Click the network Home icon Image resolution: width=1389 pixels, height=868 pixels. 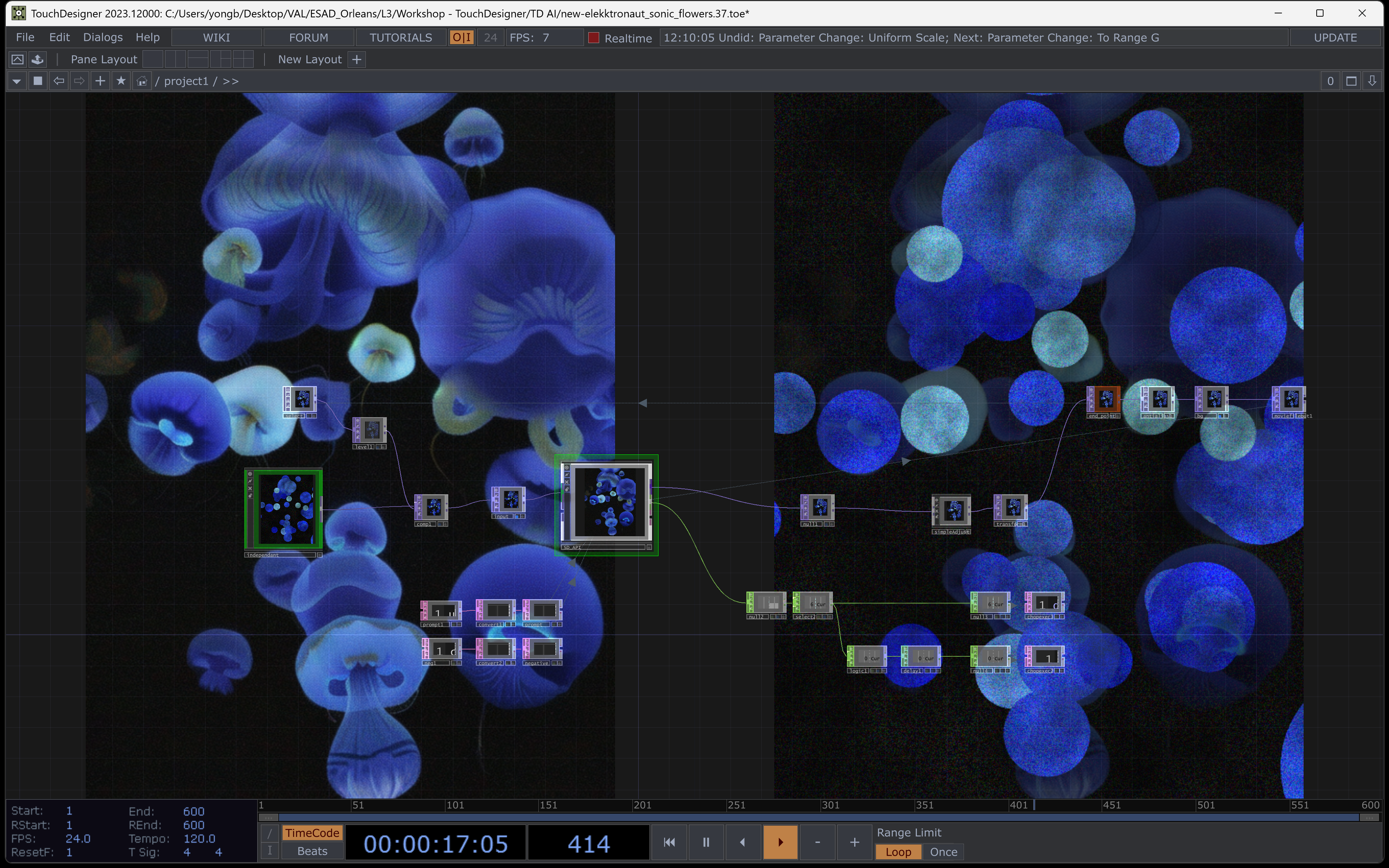pos(142,81)
